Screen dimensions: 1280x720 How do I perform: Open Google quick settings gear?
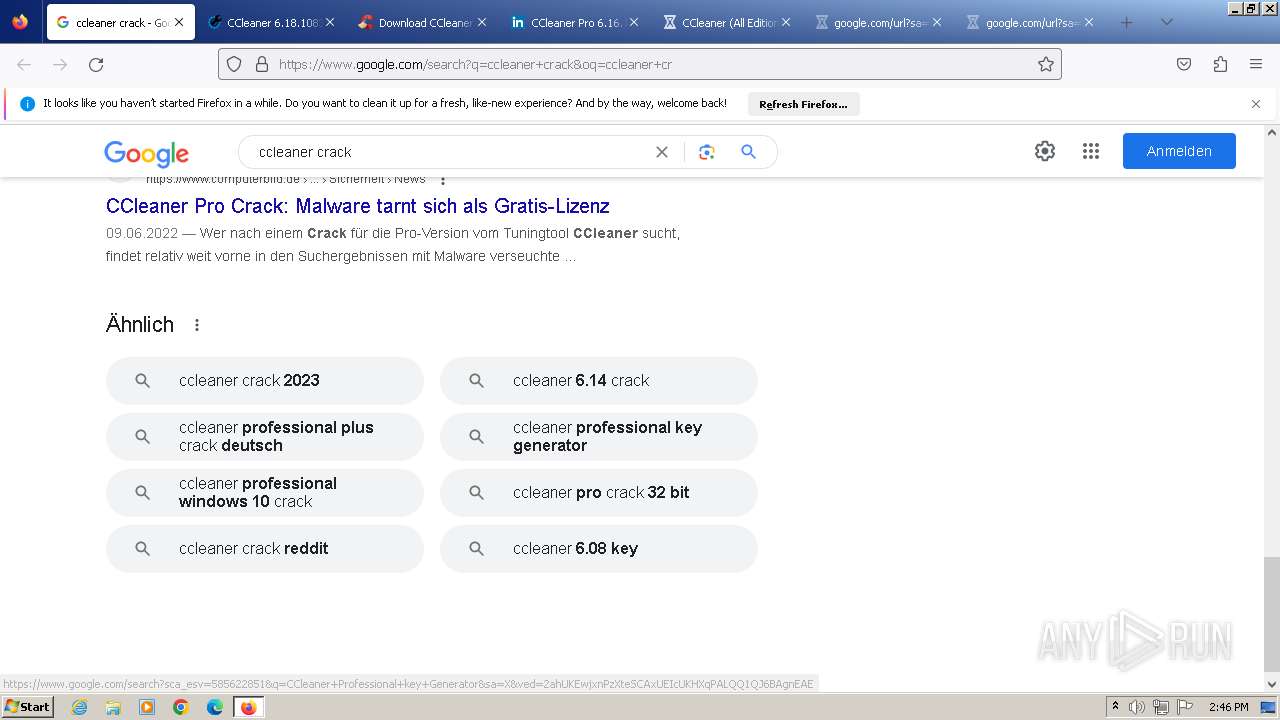(1045, 151)
